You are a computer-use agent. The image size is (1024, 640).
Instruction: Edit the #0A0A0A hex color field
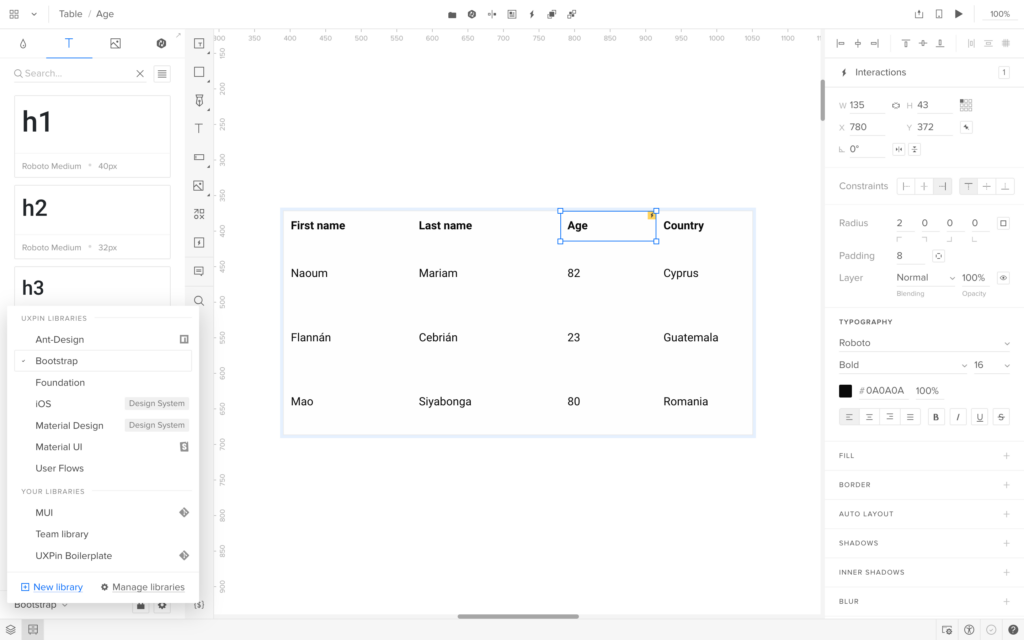point(882,391)
